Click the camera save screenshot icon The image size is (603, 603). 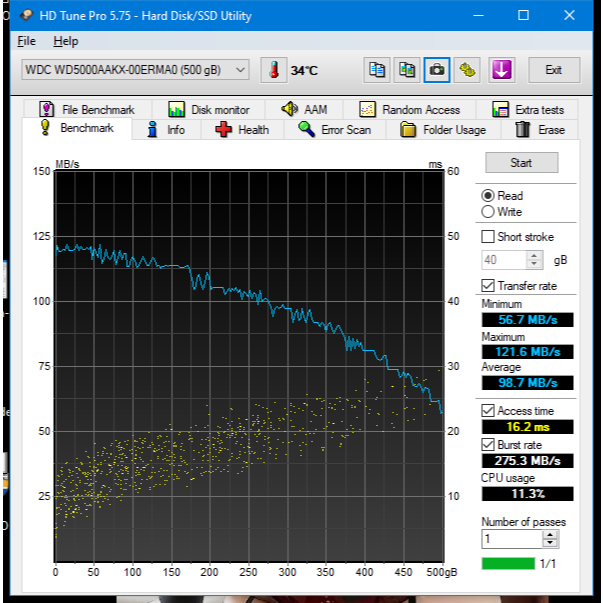[x=437, y=70]
